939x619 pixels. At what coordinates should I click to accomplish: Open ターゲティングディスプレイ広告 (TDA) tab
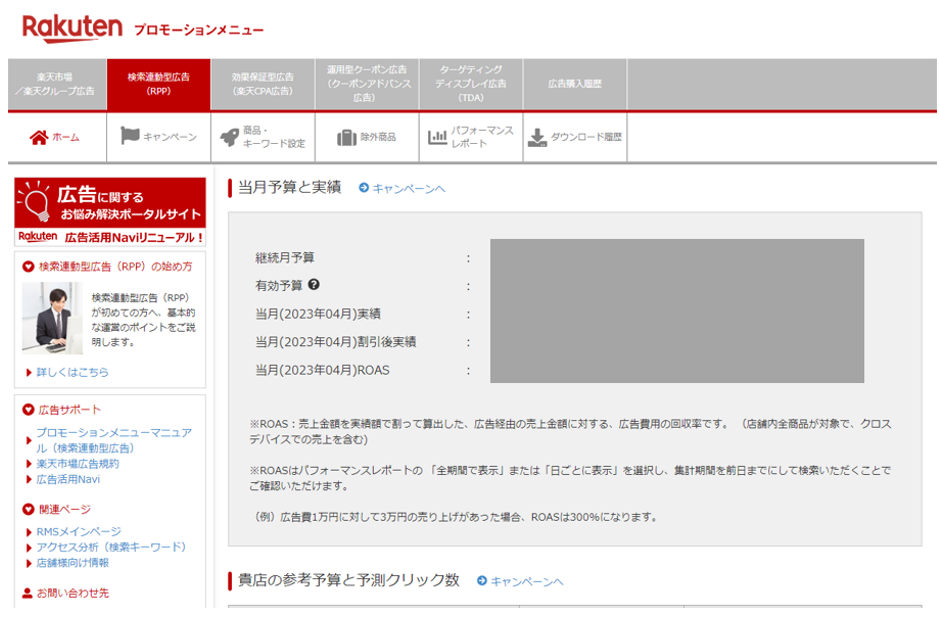tap(471, 84)
